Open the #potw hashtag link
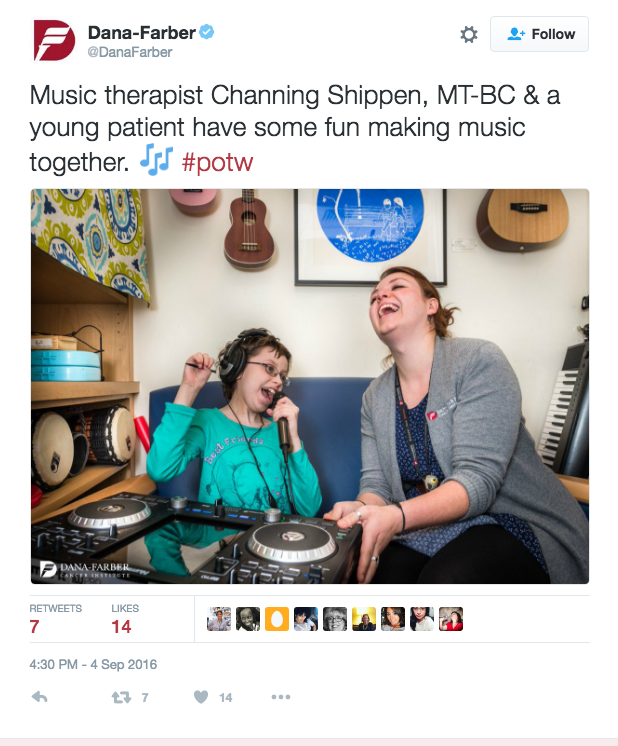 (x=217, y=162)
